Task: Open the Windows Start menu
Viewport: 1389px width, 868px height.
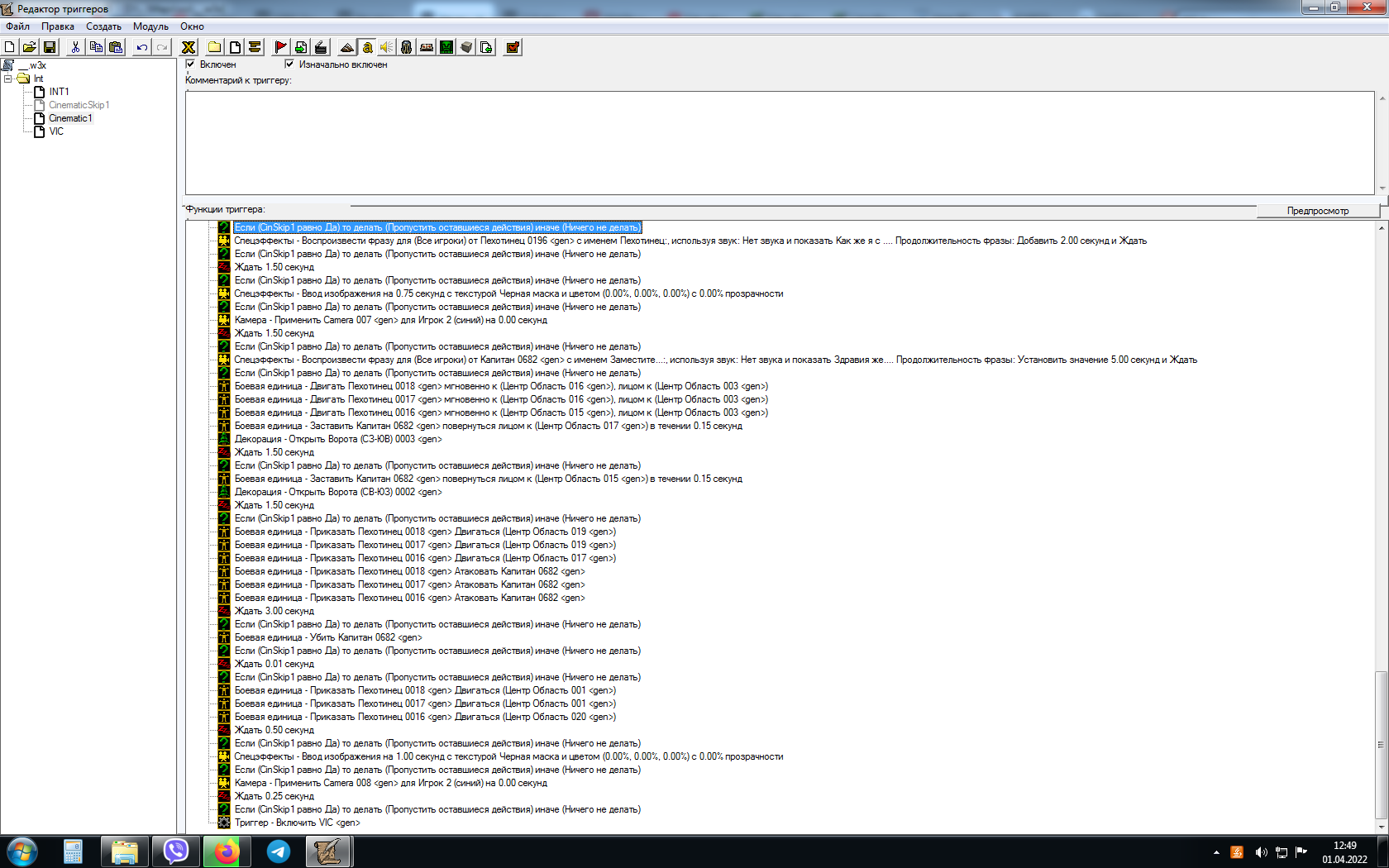Action: tap(22, 851)
